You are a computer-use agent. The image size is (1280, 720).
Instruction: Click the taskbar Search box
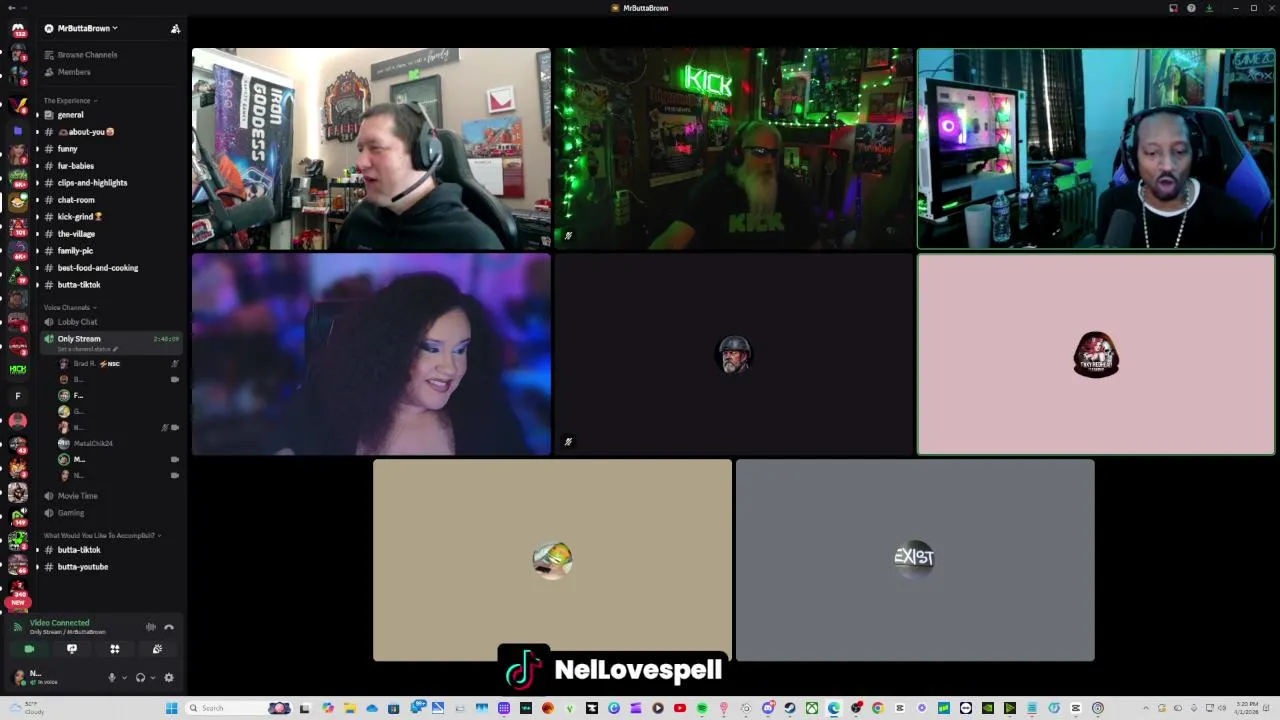236,708
